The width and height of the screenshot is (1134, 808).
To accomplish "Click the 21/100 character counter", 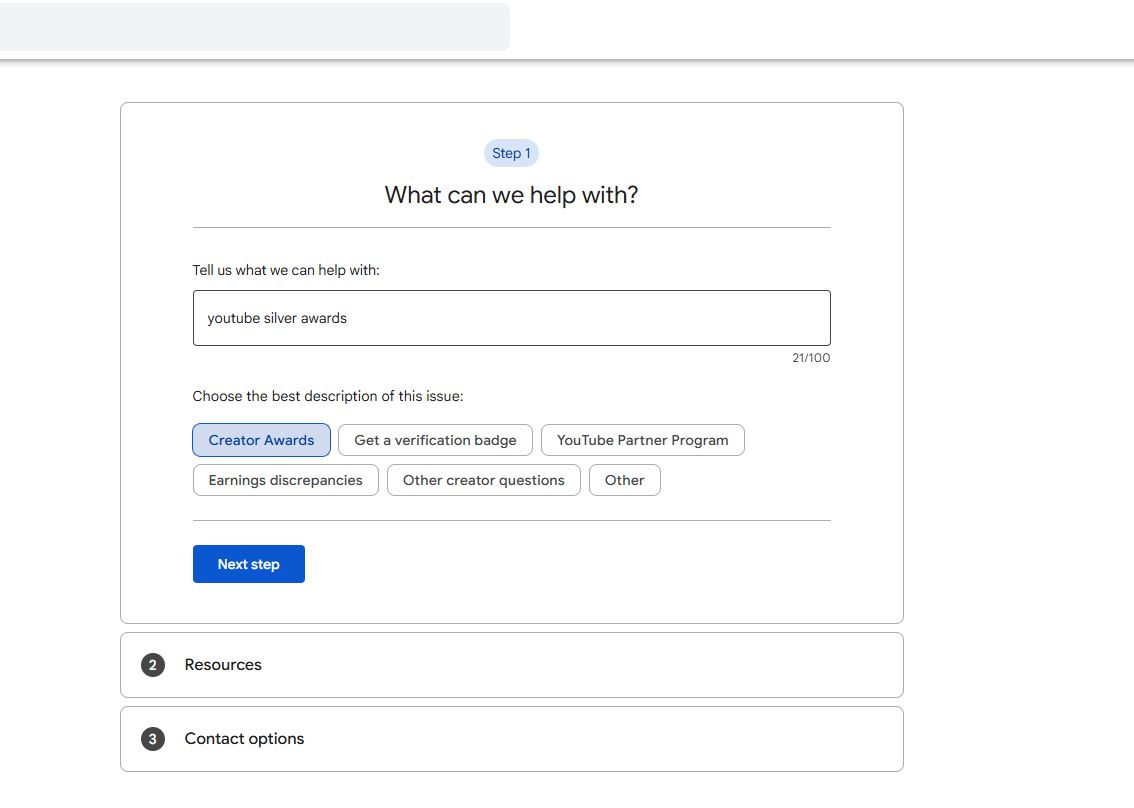I will click(x=810, y=358).
